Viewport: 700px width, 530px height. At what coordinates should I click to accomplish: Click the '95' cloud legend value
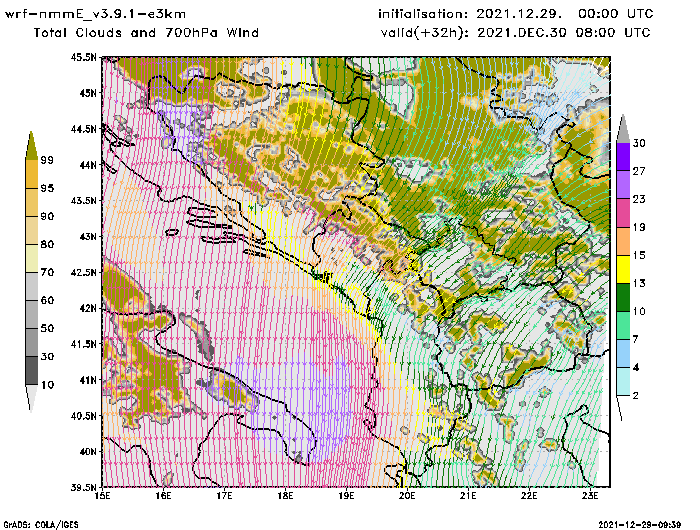click(47, 188)
